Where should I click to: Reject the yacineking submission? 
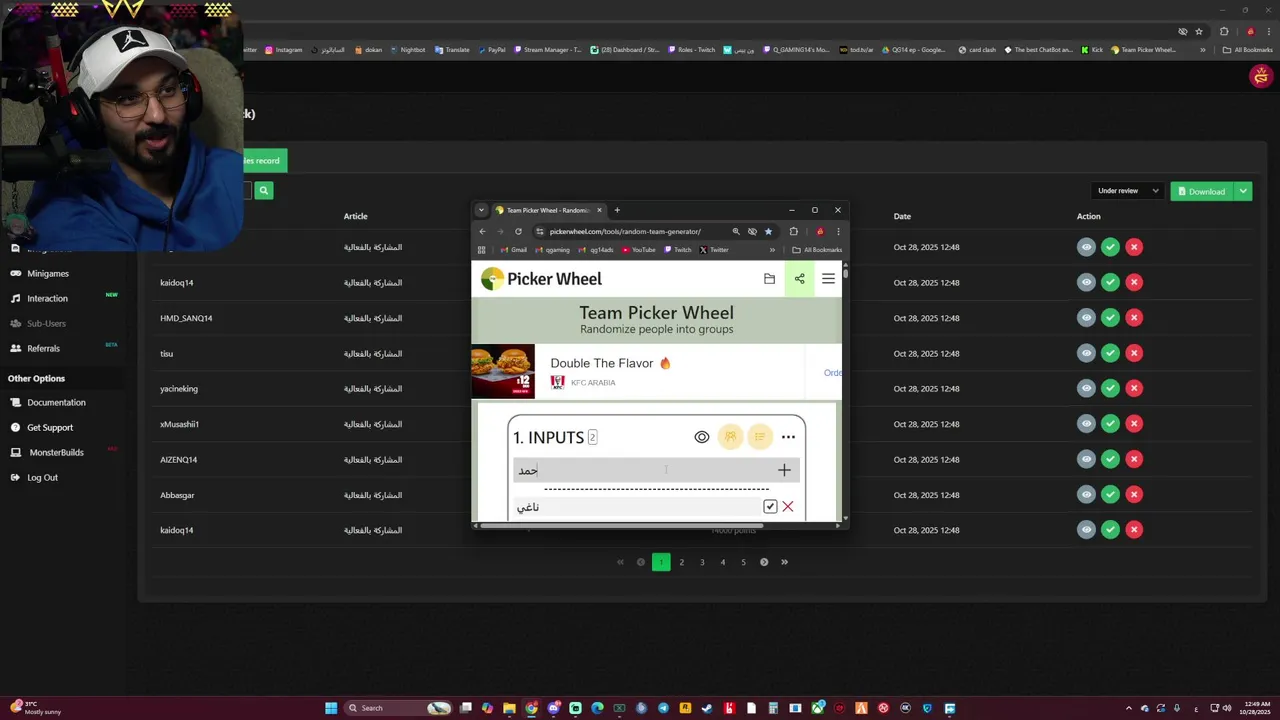click(x=1134, y=388)
